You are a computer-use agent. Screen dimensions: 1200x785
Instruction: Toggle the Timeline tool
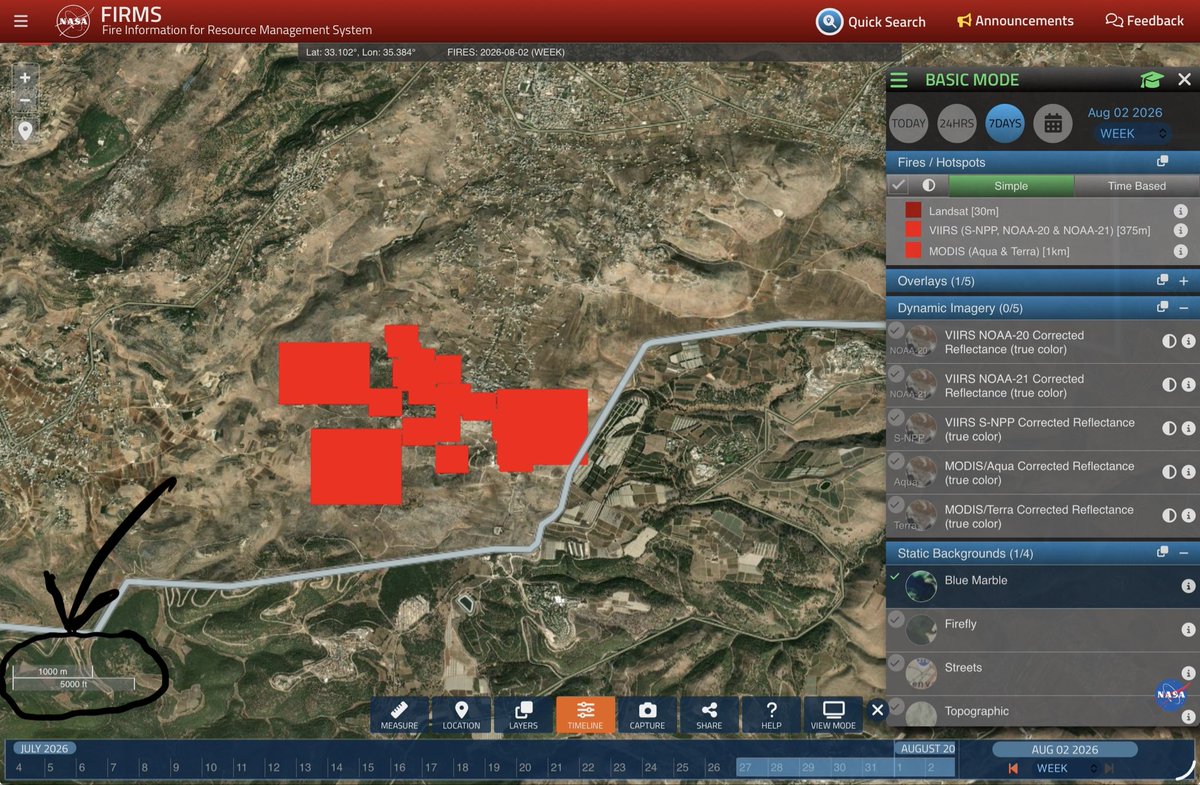click(585, 714)
